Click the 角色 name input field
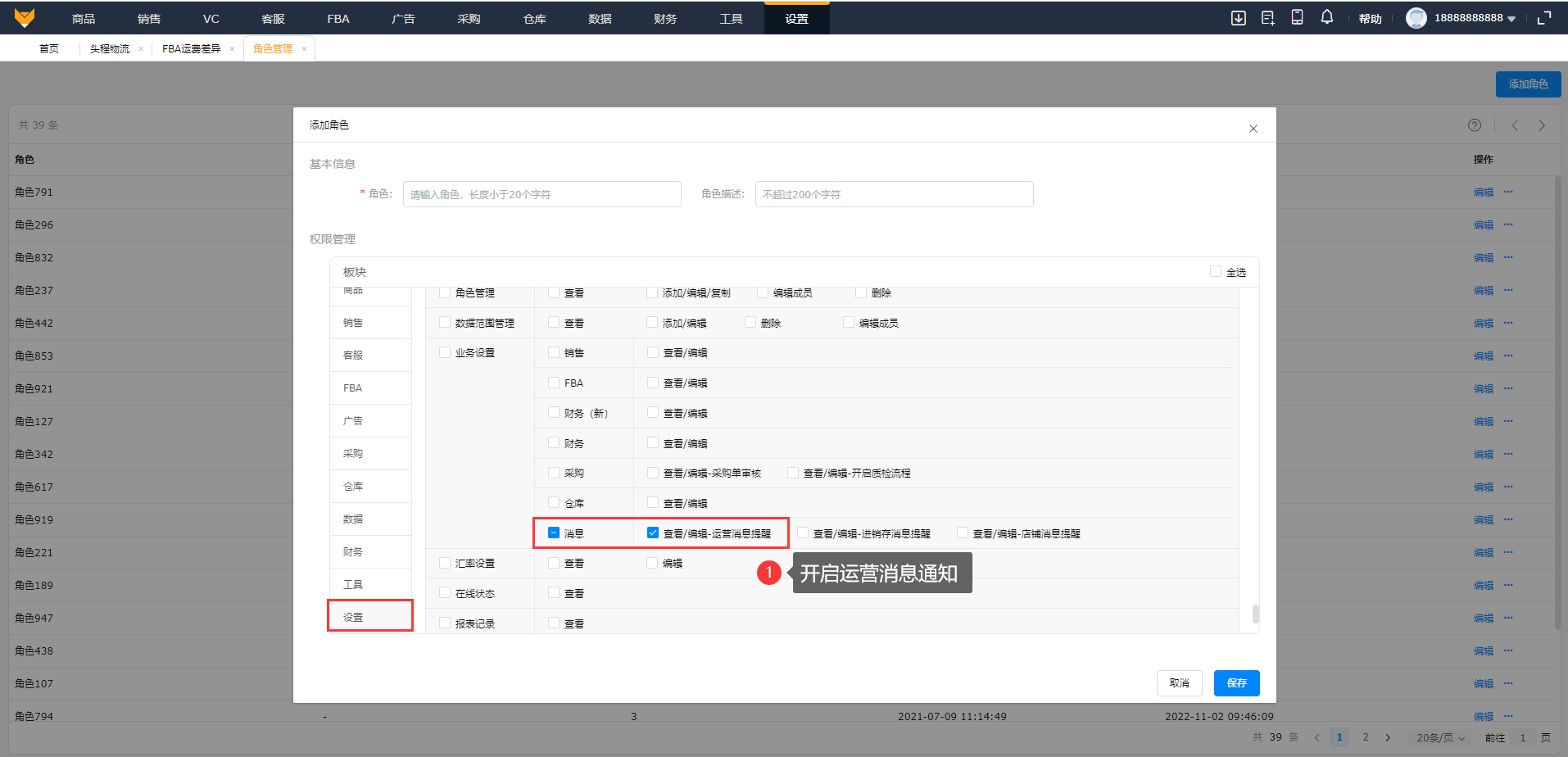The image size is (1568, 757). (x=542, y=194)
